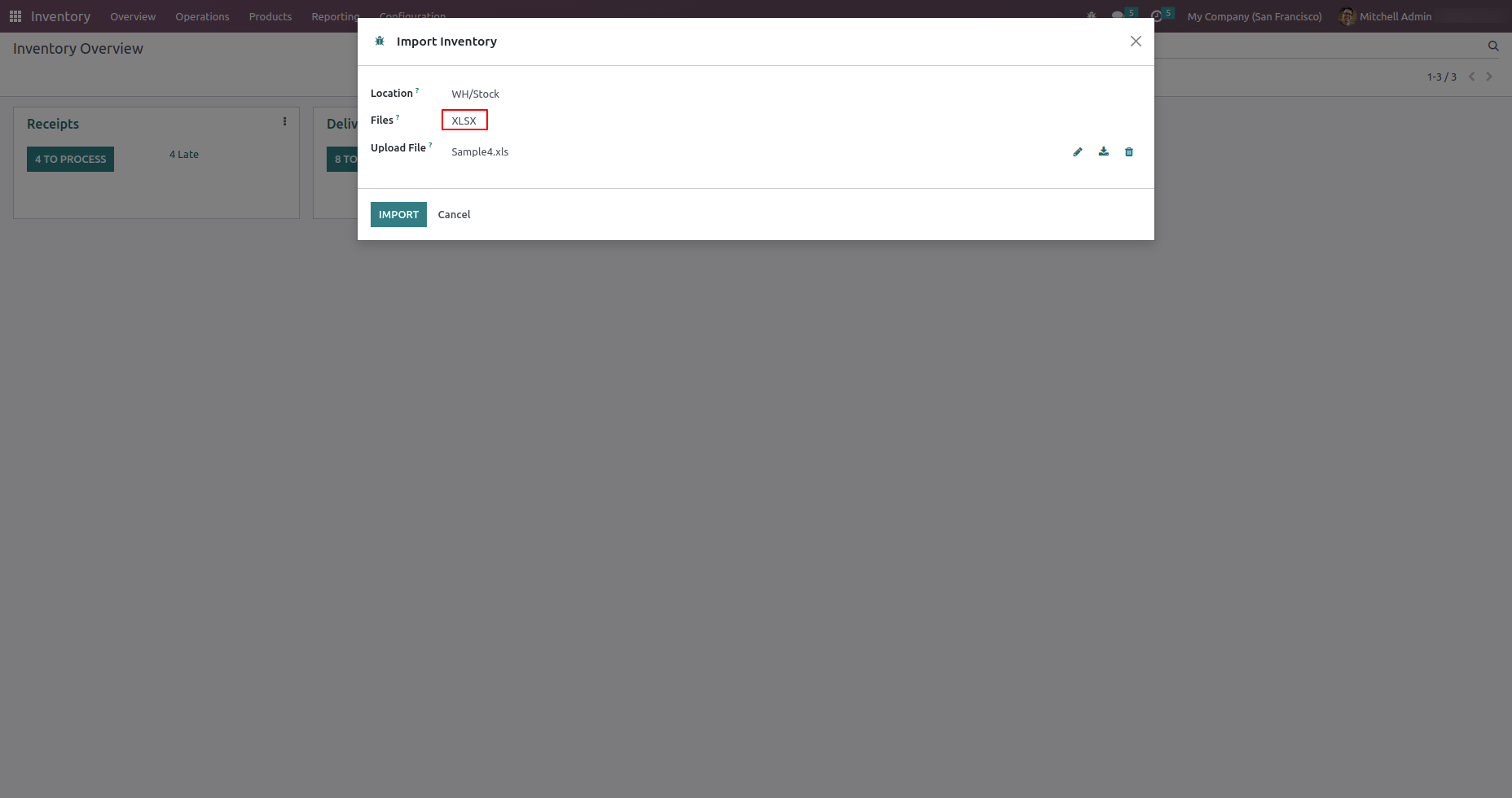Go to next page arrow
Screen dimensions: 1512x798
pyautogui.click(x=1489, y=77)
